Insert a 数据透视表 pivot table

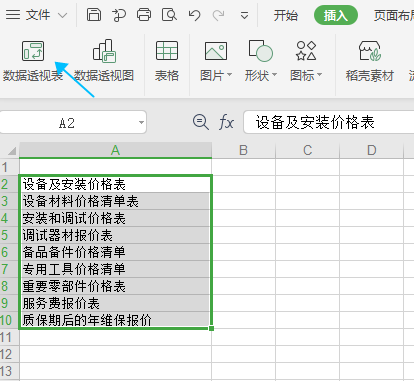[x=33, y=61]
